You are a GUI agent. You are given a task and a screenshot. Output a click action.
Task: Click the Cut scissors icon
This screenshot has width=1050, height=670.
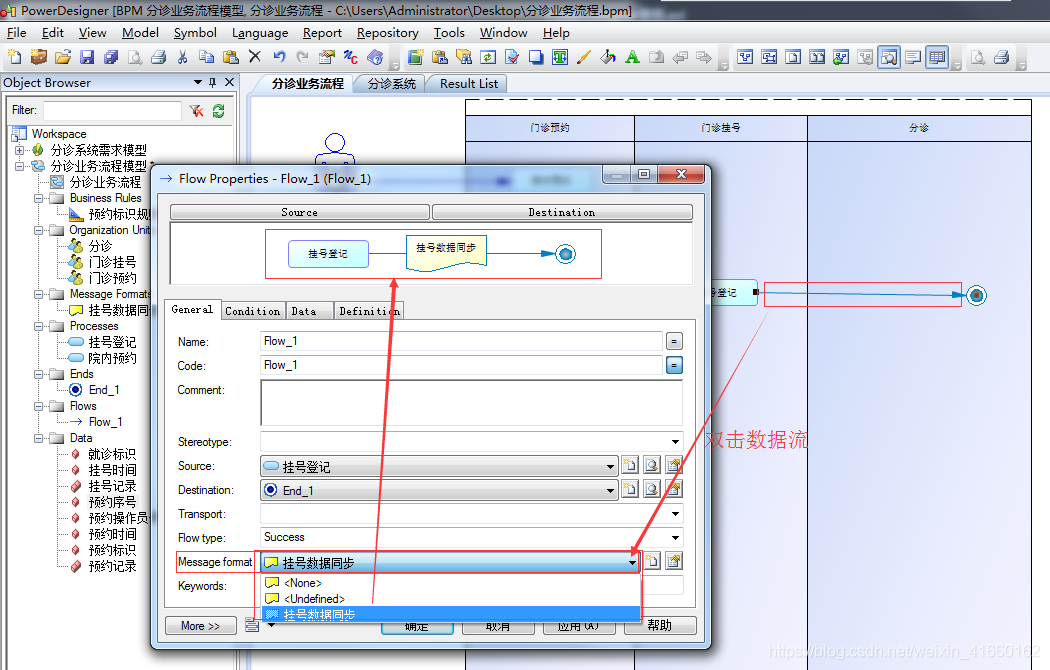click(x=182, y=58)
